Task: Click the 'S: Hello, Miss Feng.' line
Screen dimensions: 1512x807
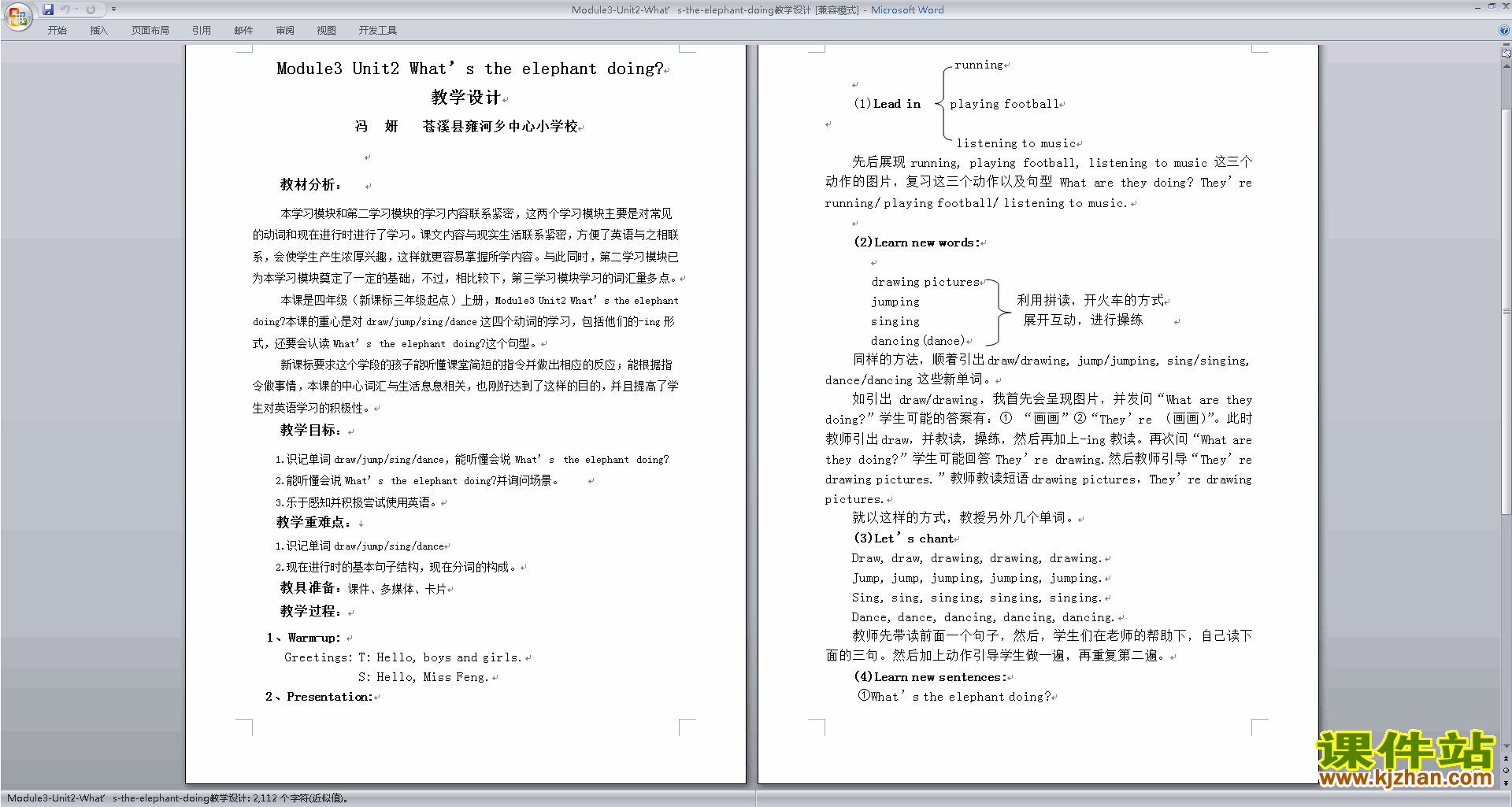Action: coord(423,677)
